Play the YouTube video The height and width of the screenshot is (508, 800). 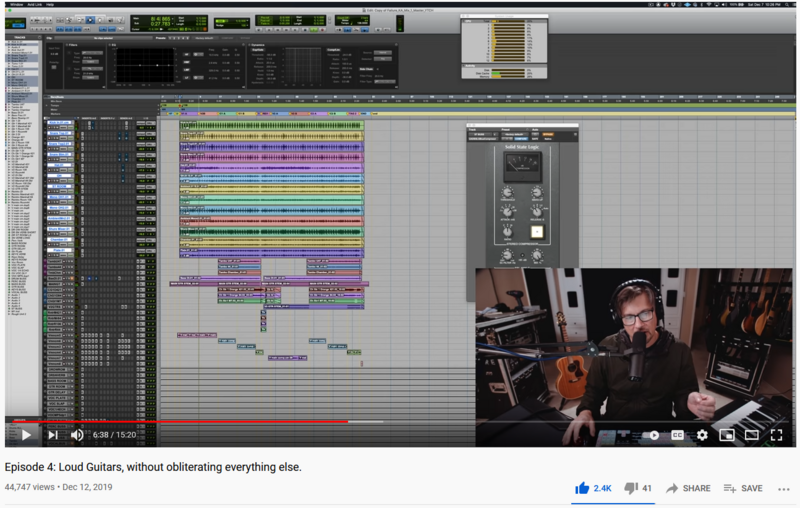[x=27, y=435]
